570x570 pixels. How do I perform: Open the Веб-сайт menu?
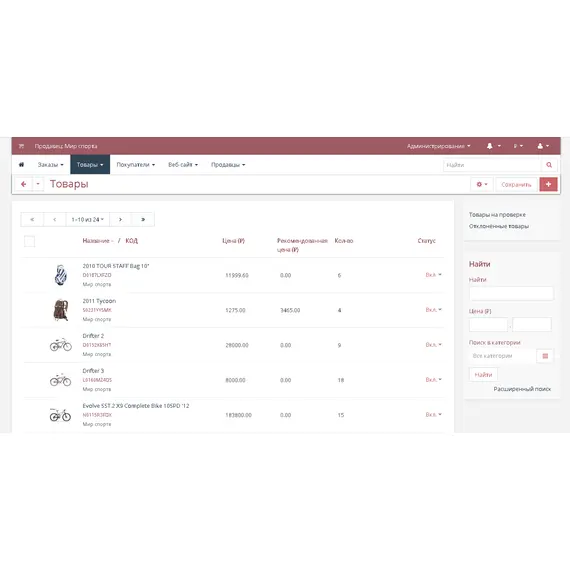[x=183, y=165]
